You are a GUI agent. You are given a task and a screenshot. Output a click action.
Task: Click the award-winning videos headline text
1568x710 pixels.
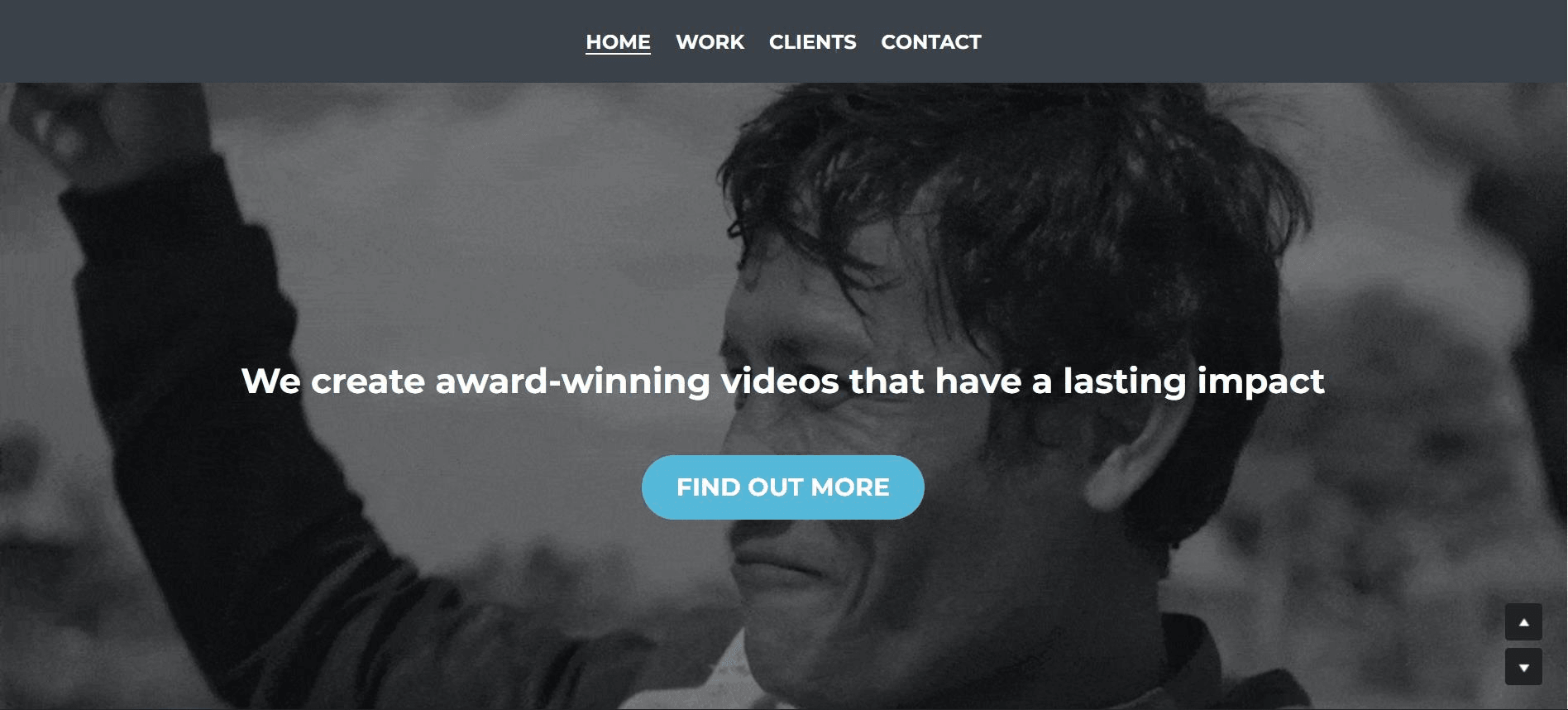(x=782, y=381)
